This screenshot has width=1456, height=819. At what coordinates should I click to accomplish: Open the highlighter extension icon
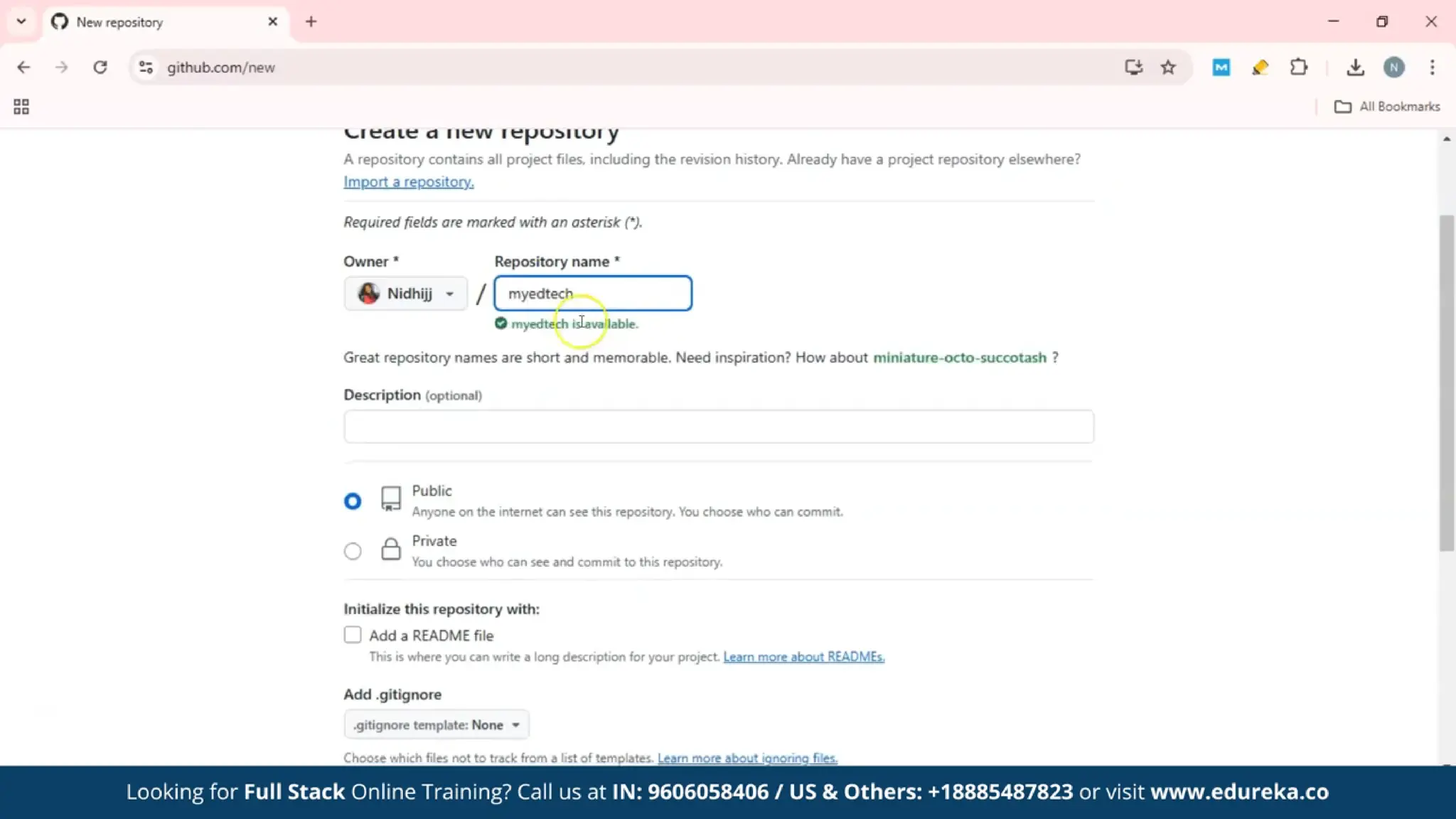(x=1260, y=68)
